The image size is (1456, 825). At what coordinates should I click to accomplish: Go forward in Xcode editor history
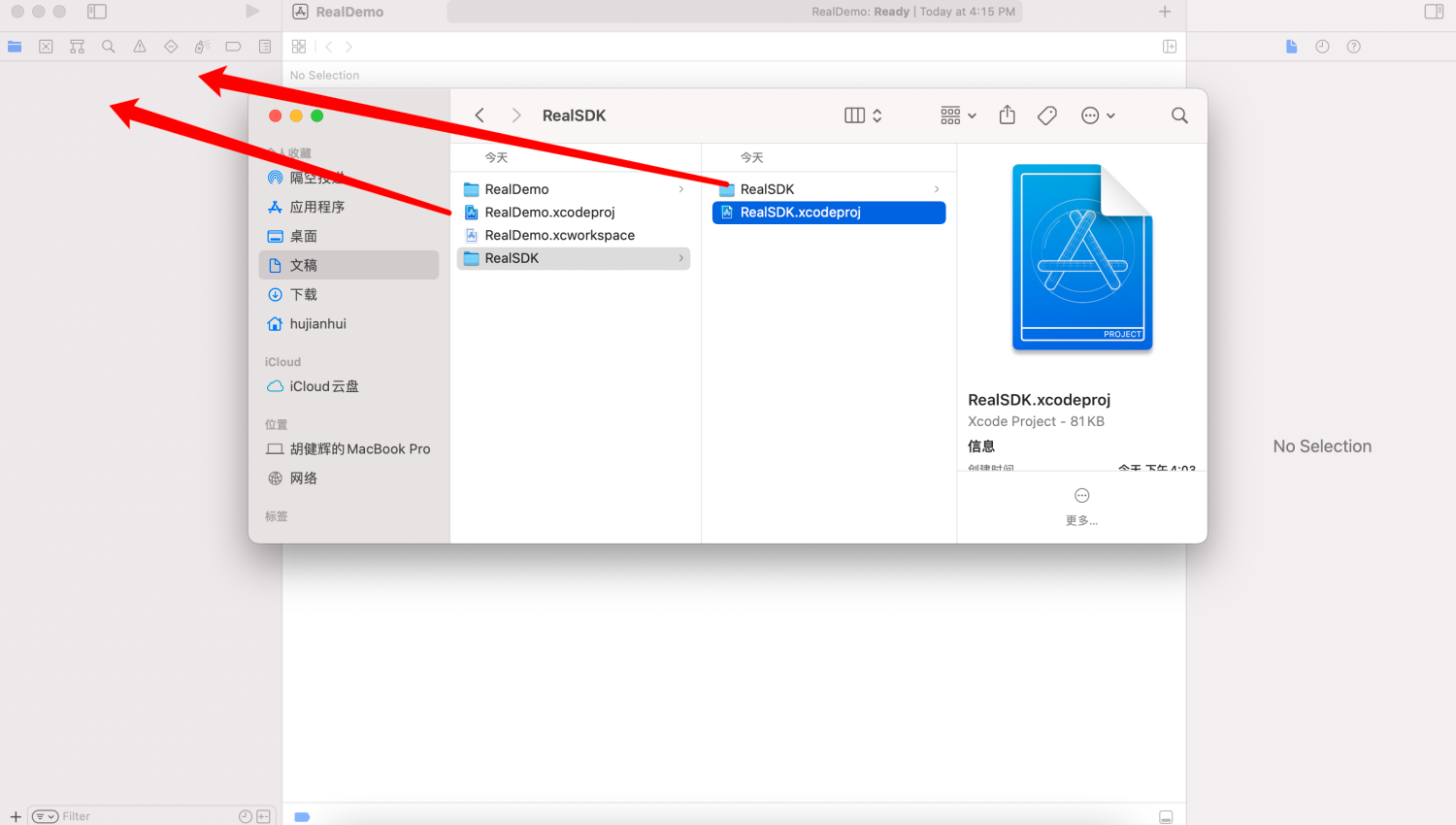(x=348, y=47)
